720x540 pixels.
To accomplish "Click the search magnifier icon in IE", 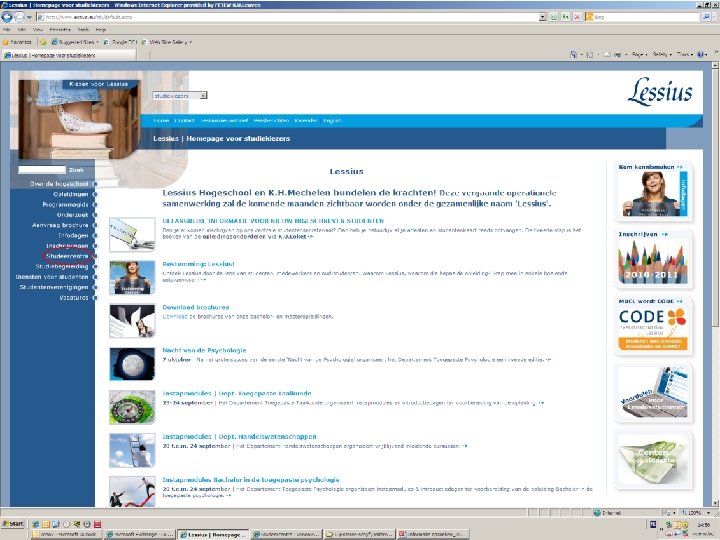I will point(706,17).
